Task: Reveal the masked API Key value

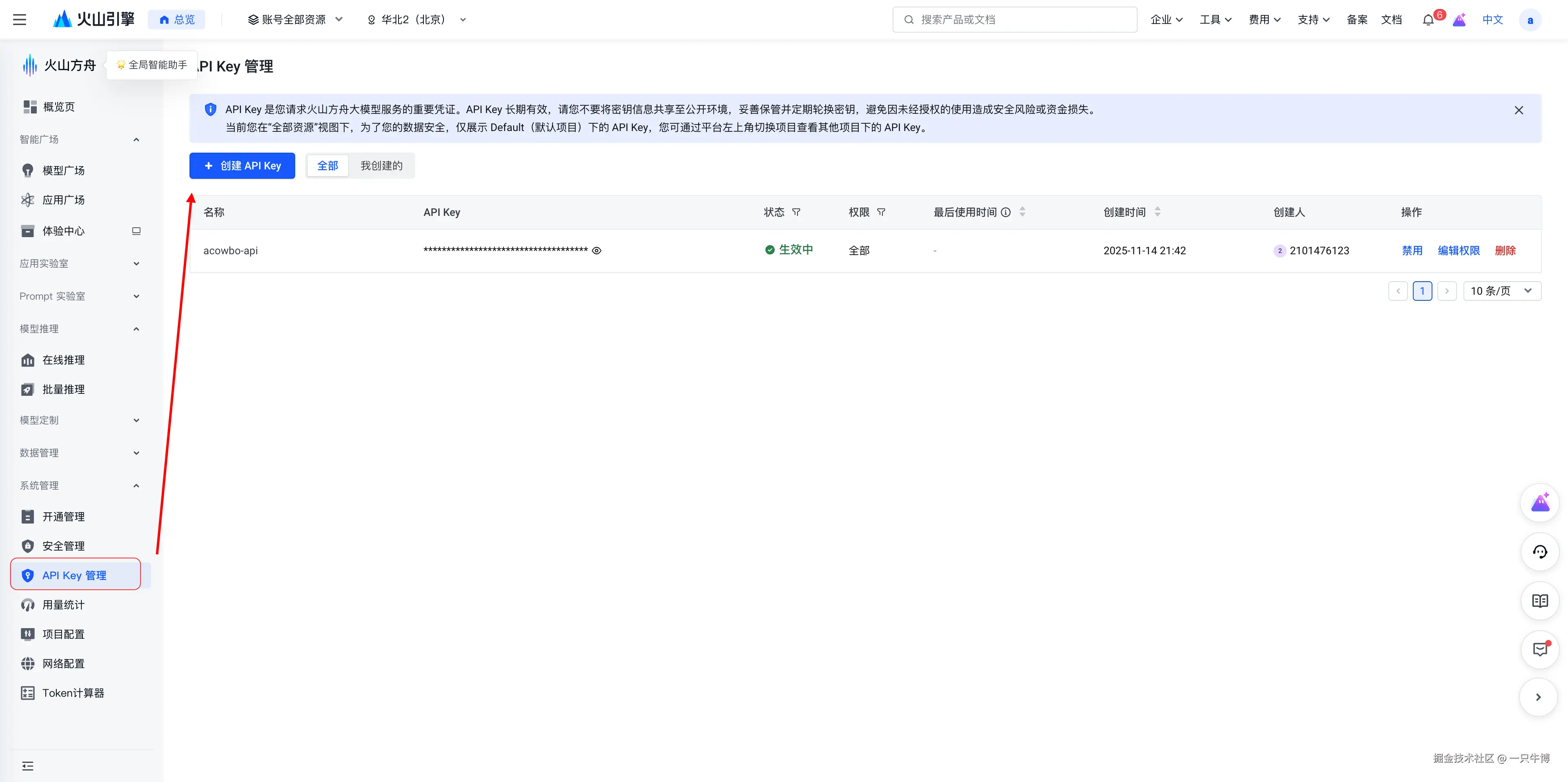Action: (x=597, y=250)
